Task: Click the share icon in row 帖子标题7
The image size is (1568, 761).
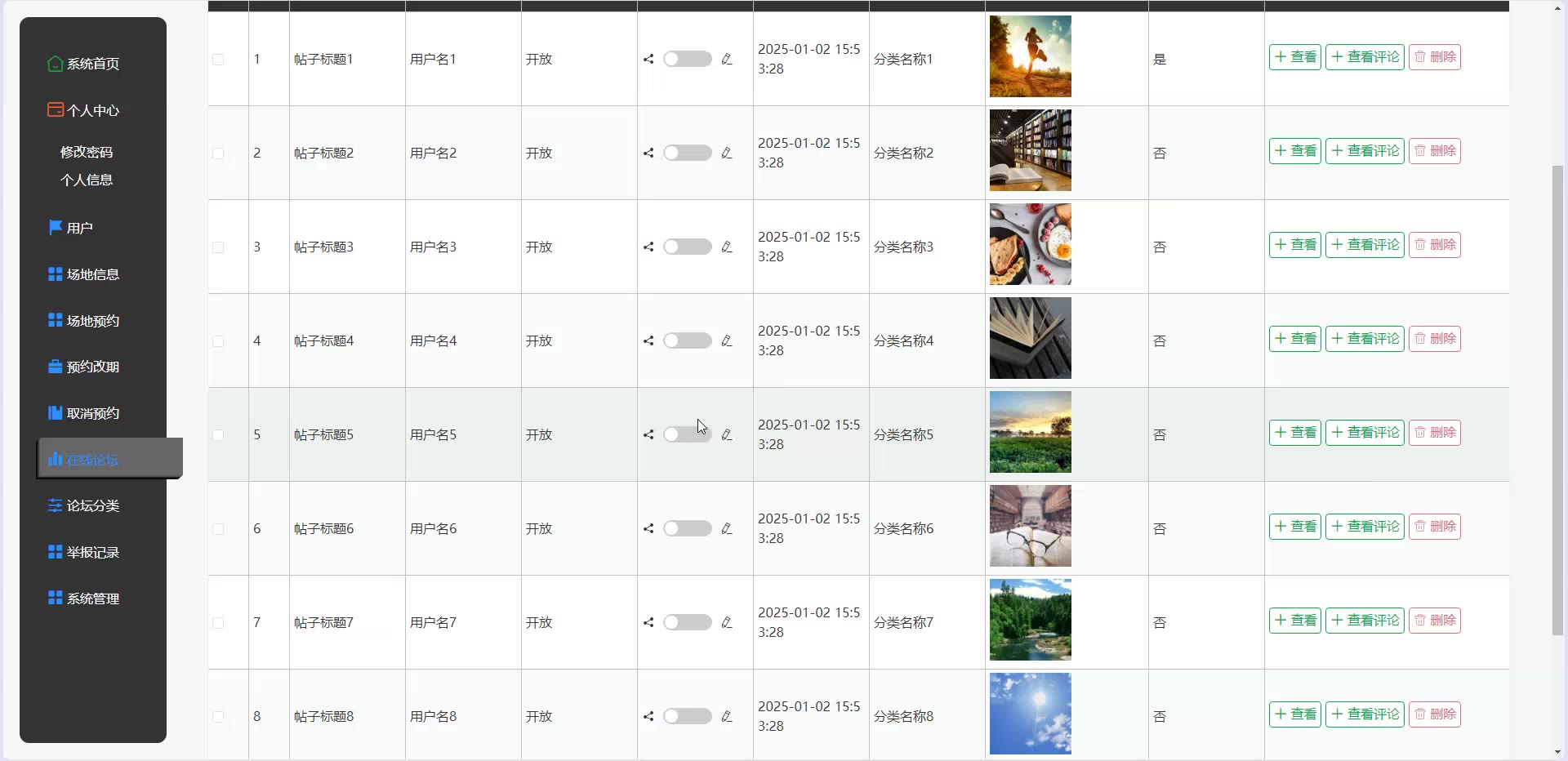Action: [648, 622]
